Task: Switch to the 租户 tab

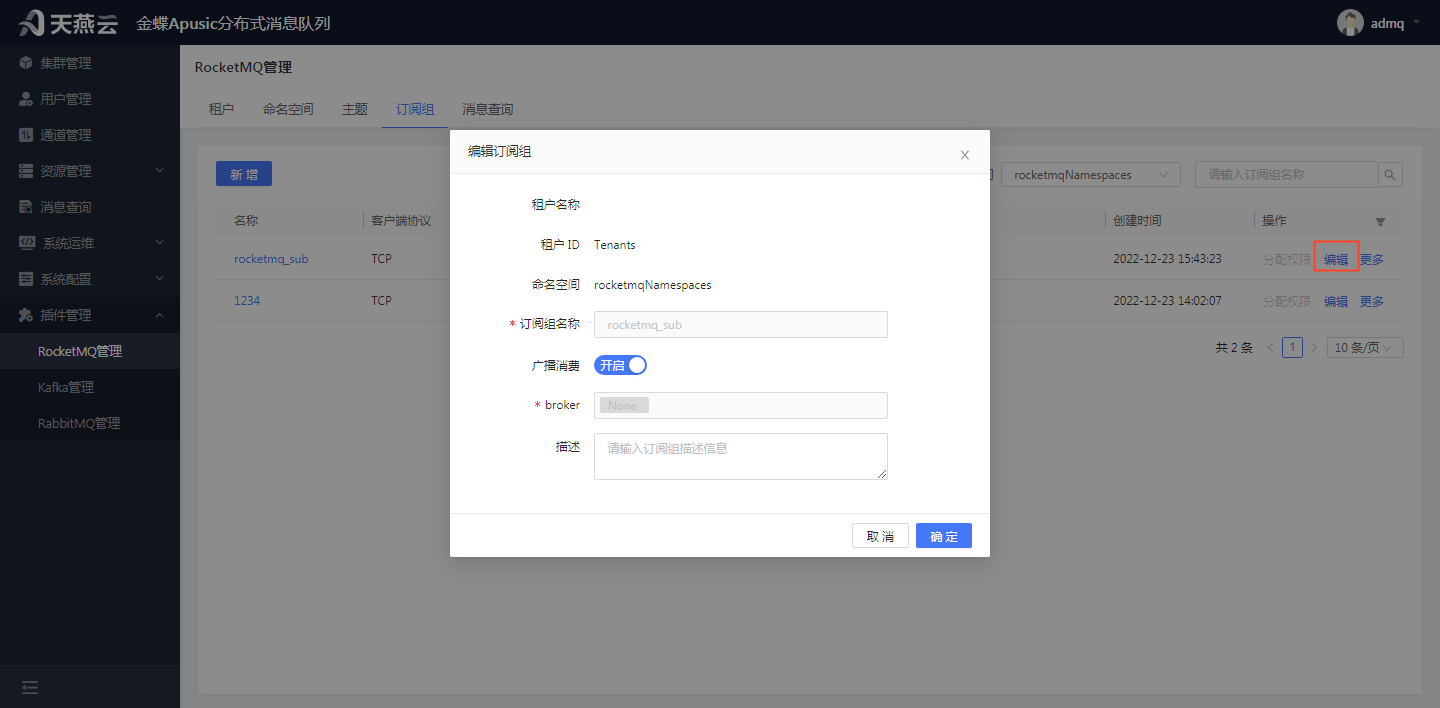Action: 221,109
